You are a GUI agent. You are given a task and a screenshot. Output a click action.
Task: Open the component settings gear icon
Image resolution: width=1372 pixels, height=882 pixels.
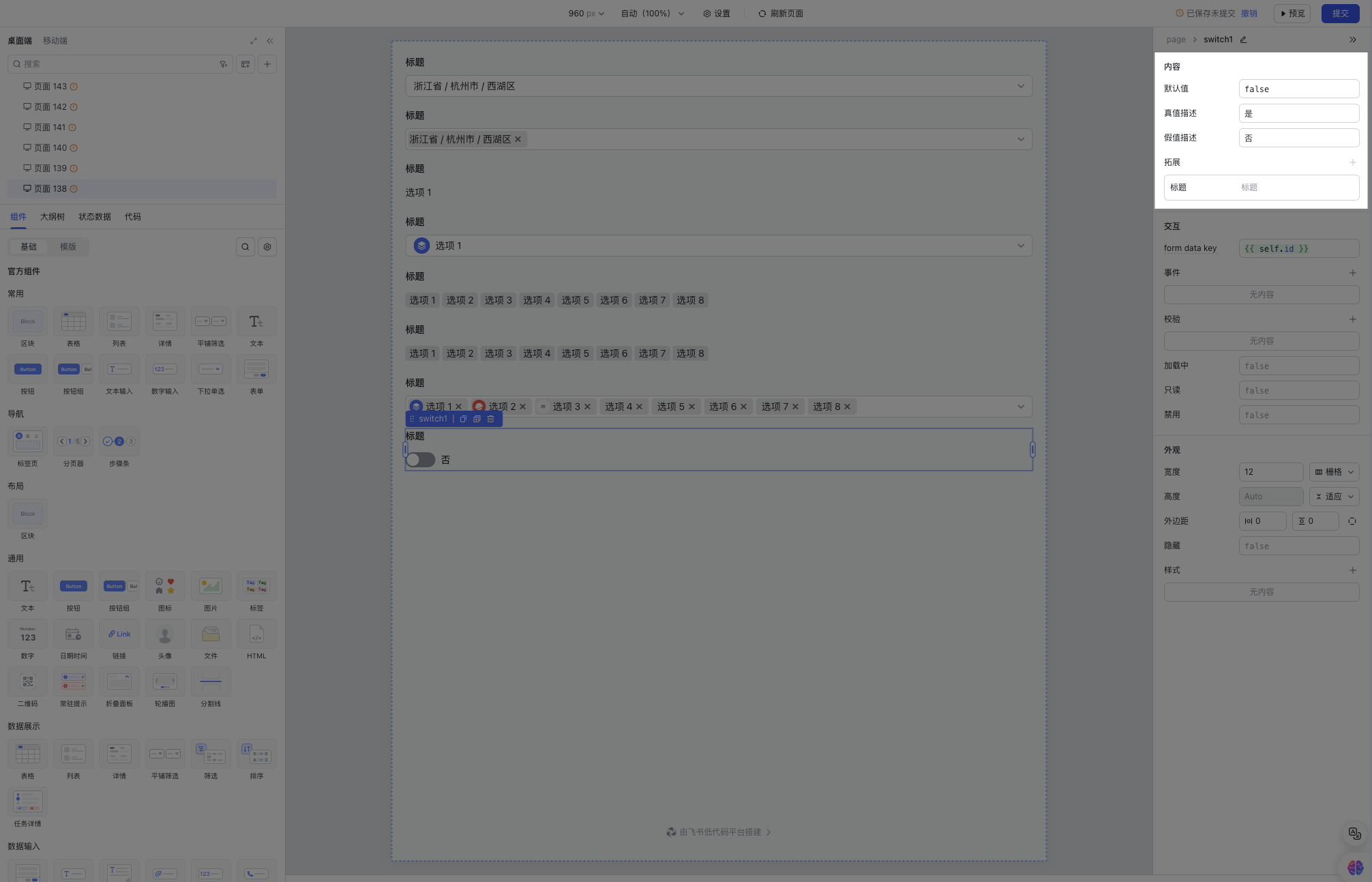coord(267,247)
